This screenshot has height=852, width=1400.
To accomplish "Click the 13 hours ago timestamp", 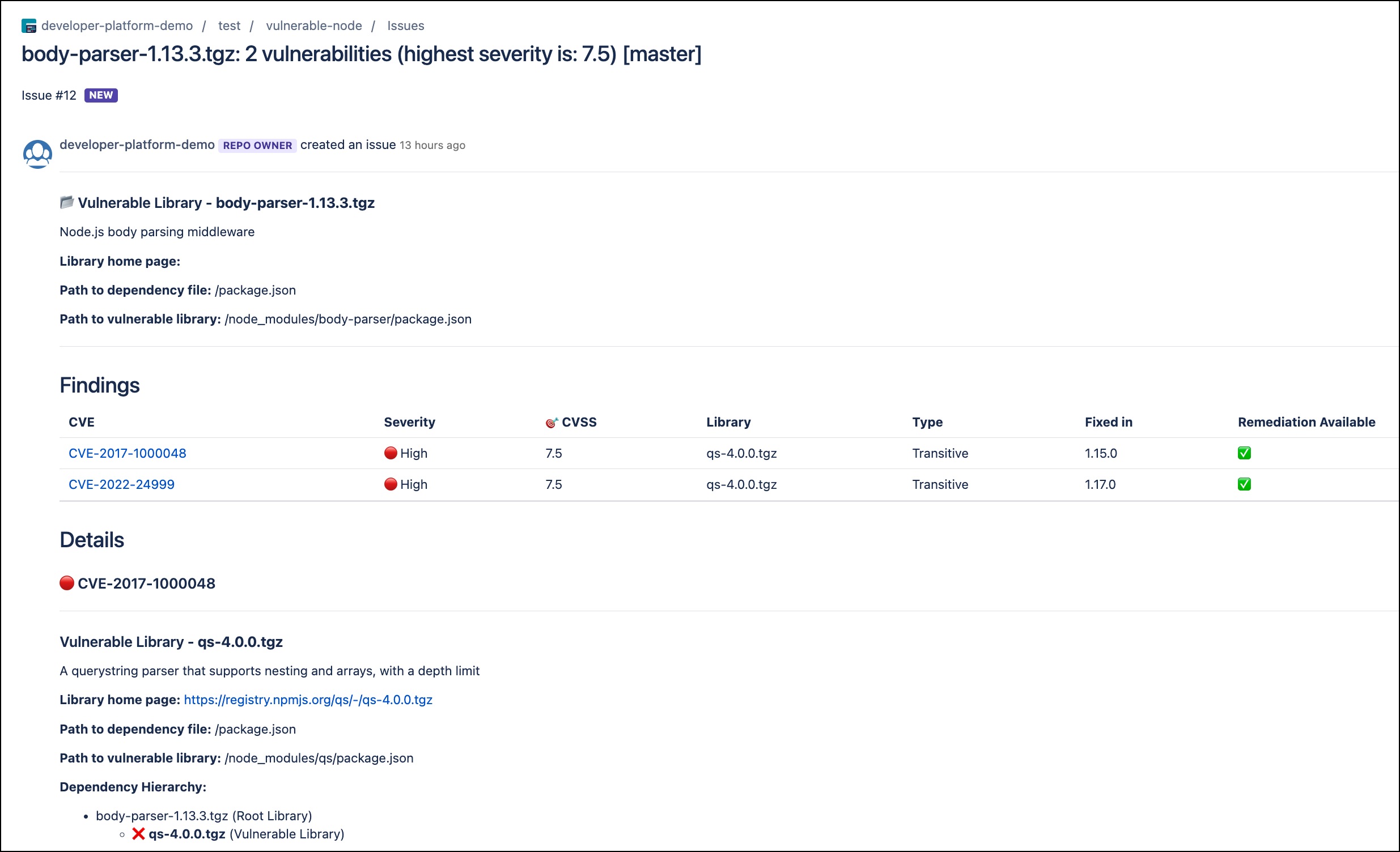I will (x=432, y=146).
